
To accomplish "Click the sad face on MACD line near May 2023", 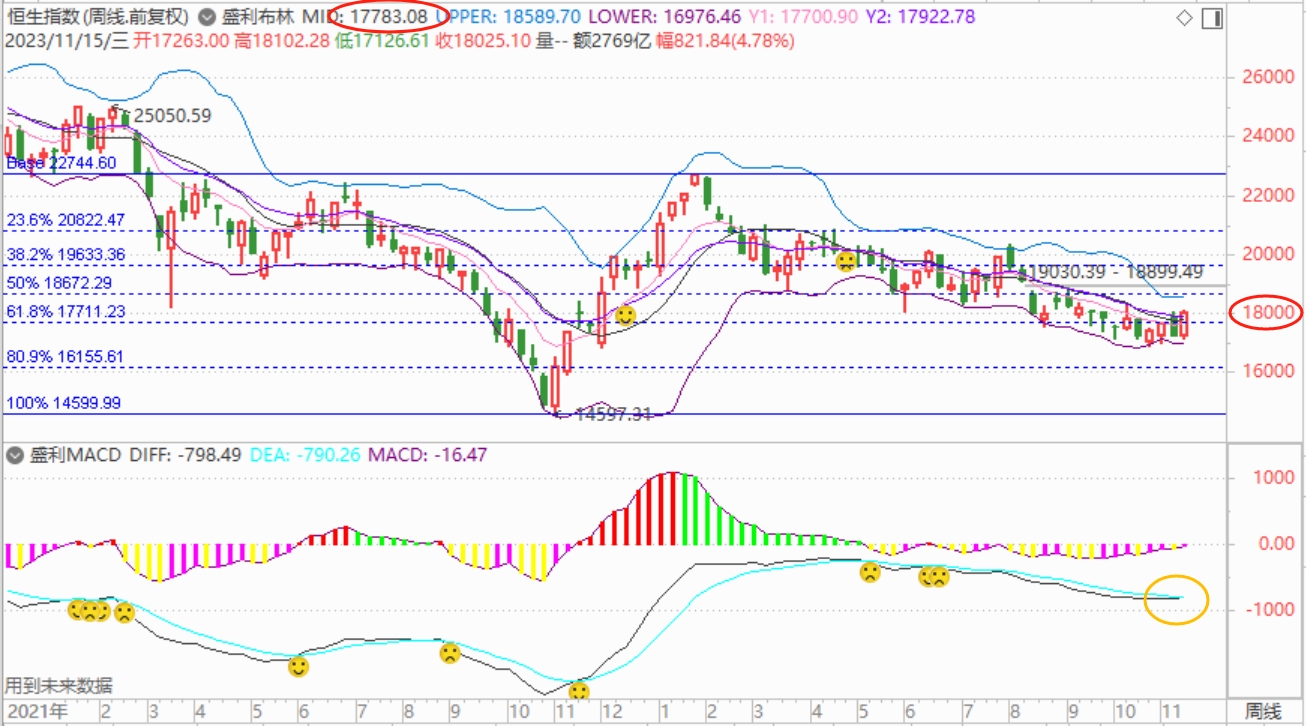I will 870,573.
